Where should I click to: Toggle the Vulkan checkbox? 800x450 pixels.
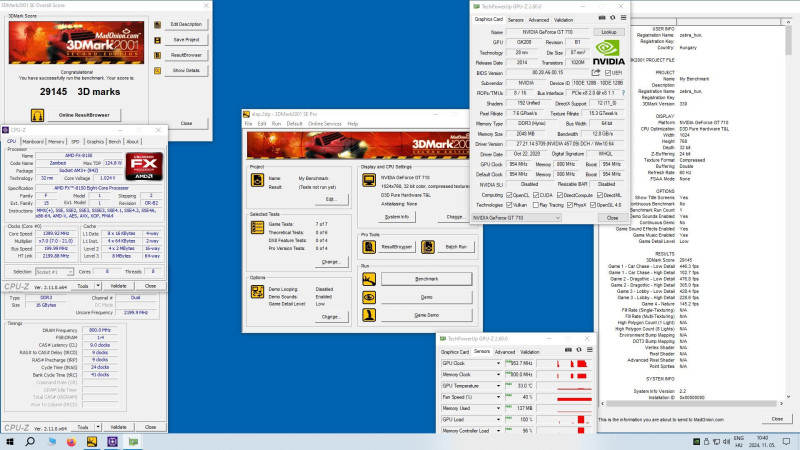509,205
